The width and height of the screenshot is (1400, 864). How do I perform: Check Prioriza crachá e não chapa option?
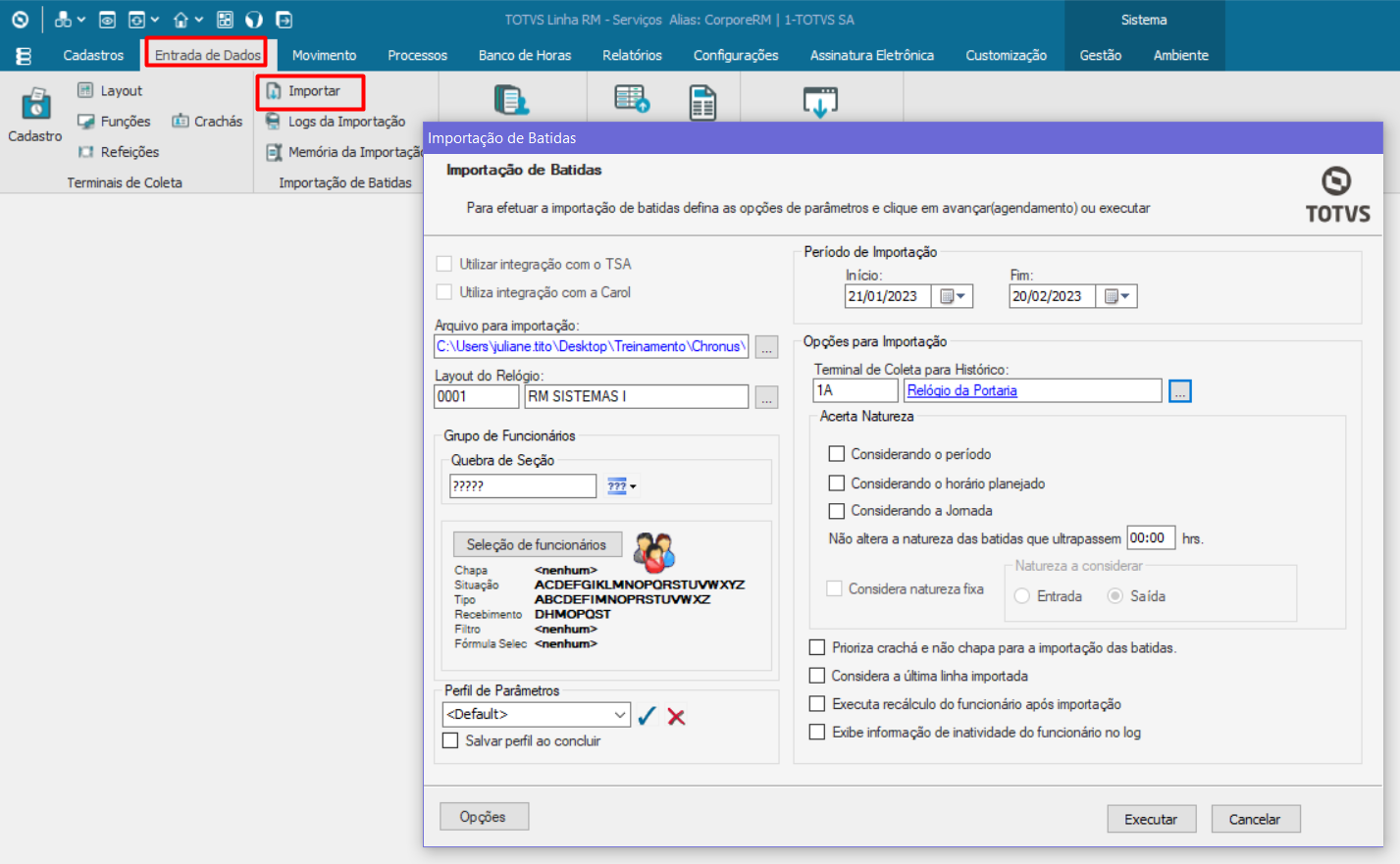point(817,647)
